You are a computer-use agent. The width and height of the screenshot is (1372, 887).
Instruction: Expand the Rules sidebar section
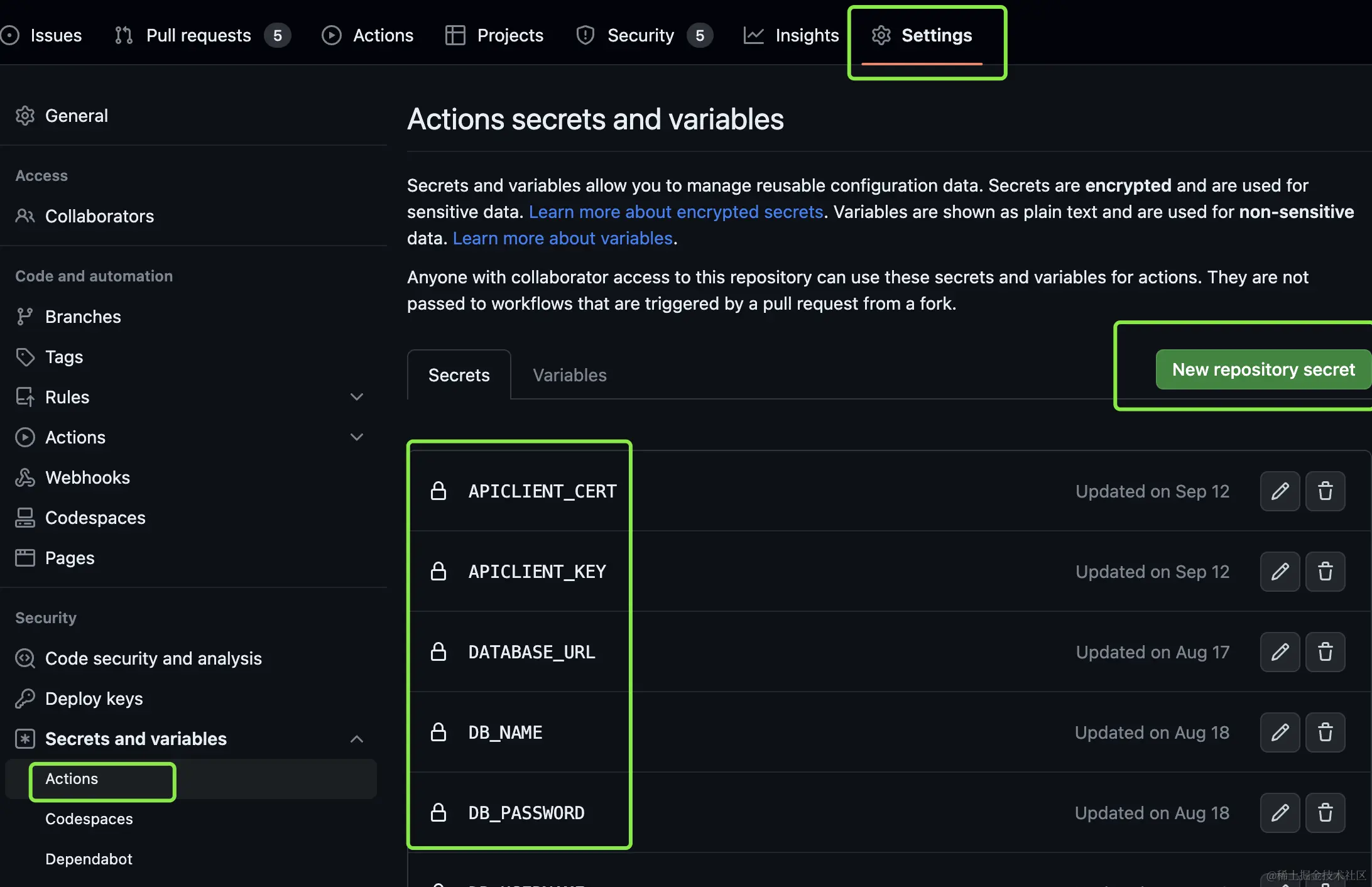click(x=356, y=397)
